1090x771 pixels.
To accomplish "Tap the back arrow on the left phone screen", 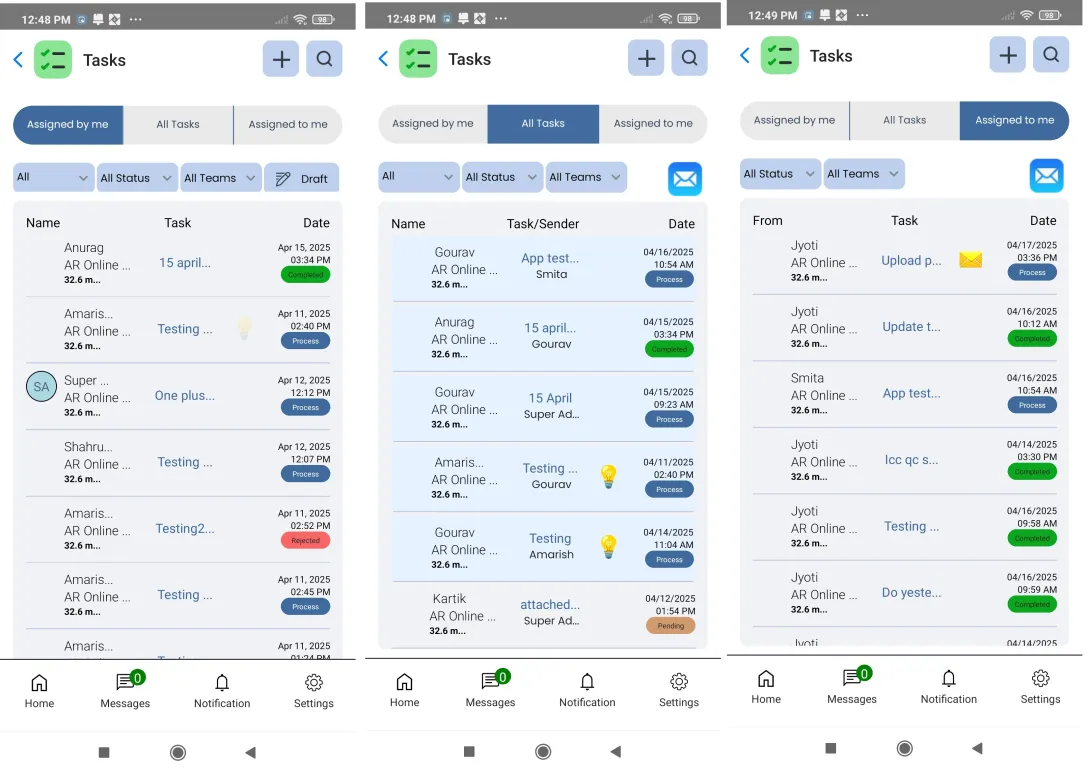I will (x=19, y=60).
